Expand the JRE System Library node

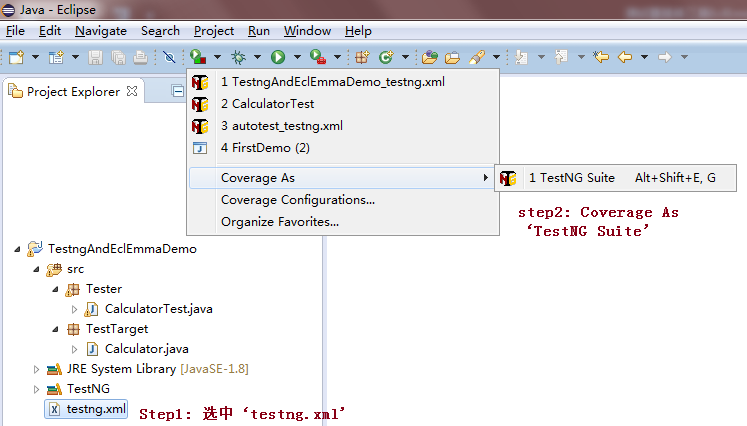click(x=37, y=369)
